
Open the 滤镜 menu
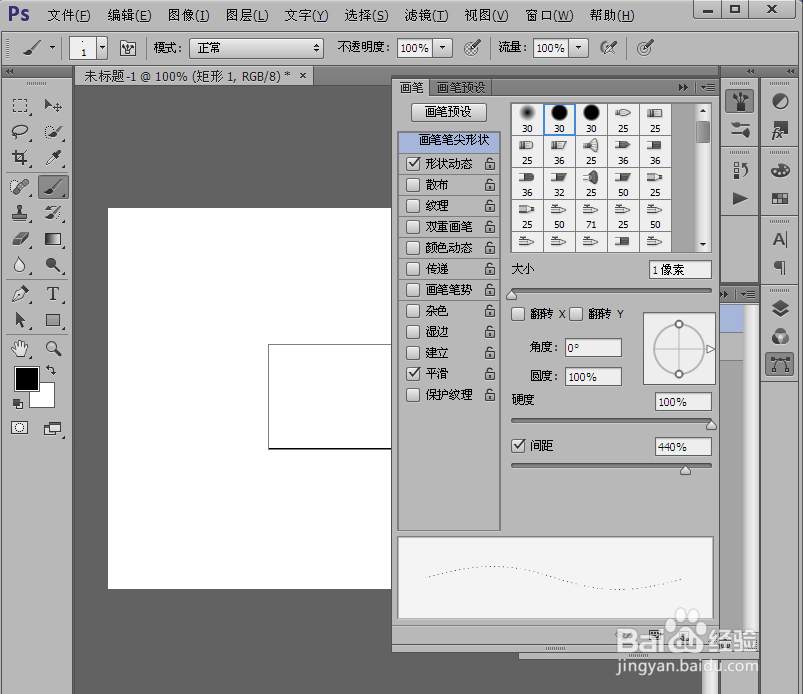pyautogui.click(x=428, y=15)
